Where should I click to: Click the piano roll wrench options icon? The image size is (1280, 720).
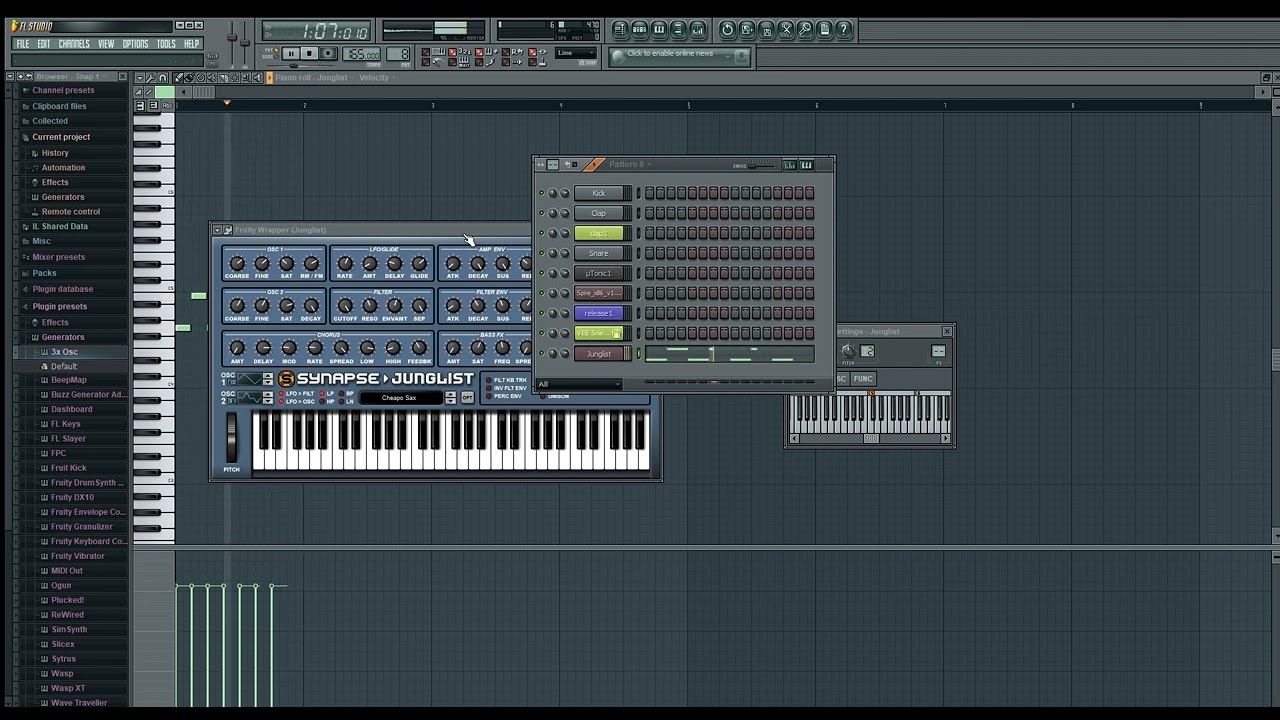[x=151, y=78]
